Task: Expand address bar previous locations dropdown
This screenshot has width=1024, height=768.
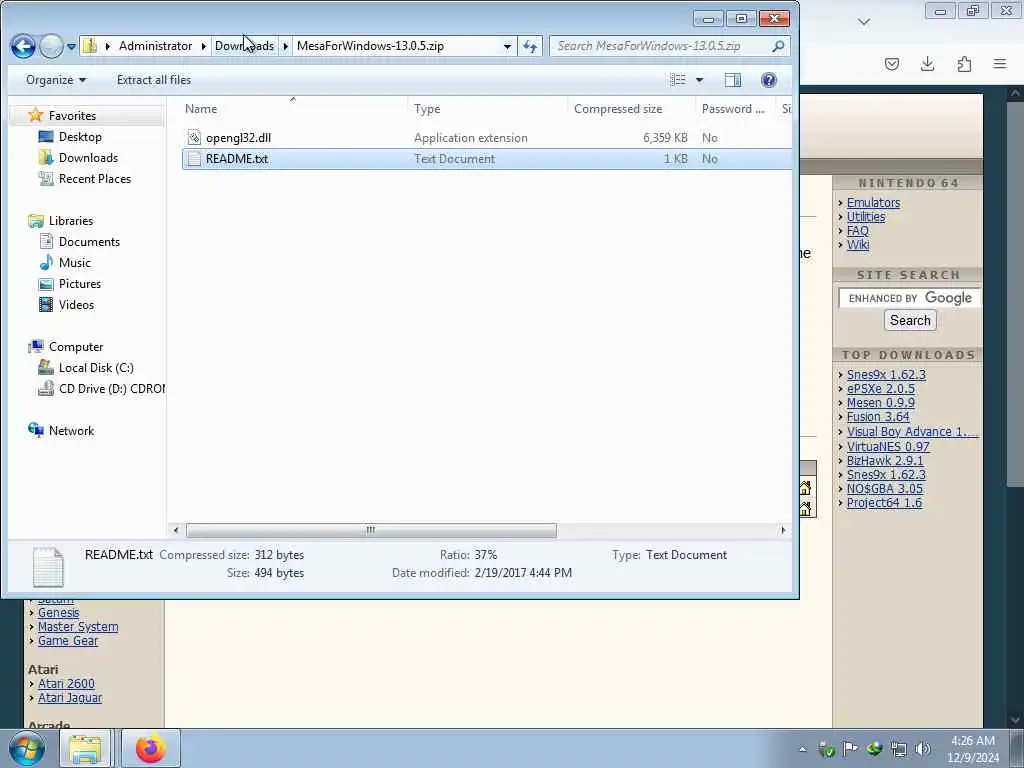Action: 507,46
